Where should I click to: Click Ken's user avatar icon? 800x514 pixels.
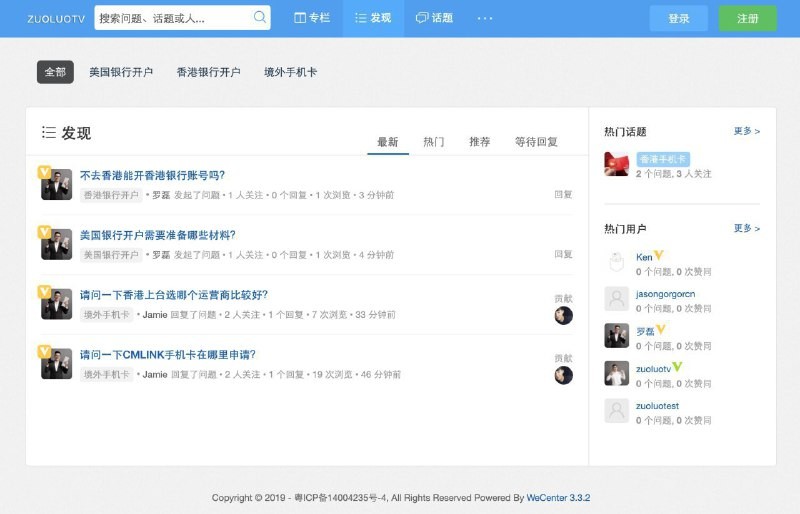[616, 262]
